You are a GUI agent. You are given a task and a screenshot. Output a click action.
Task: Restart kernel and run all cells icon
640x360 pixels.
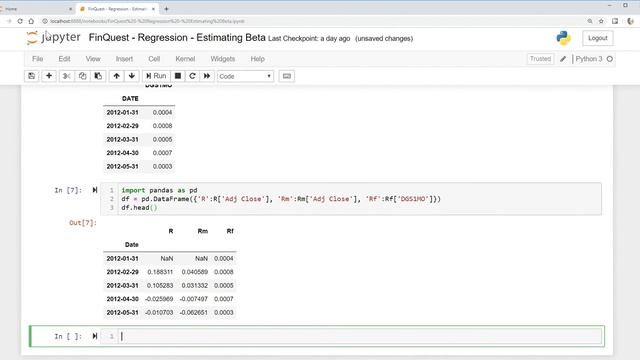(x=207, y=76)
